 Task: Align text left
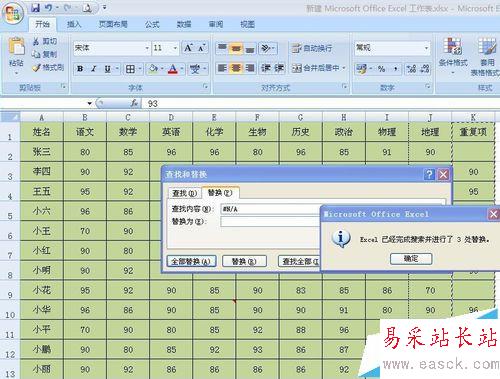click(x=222, y=68)
